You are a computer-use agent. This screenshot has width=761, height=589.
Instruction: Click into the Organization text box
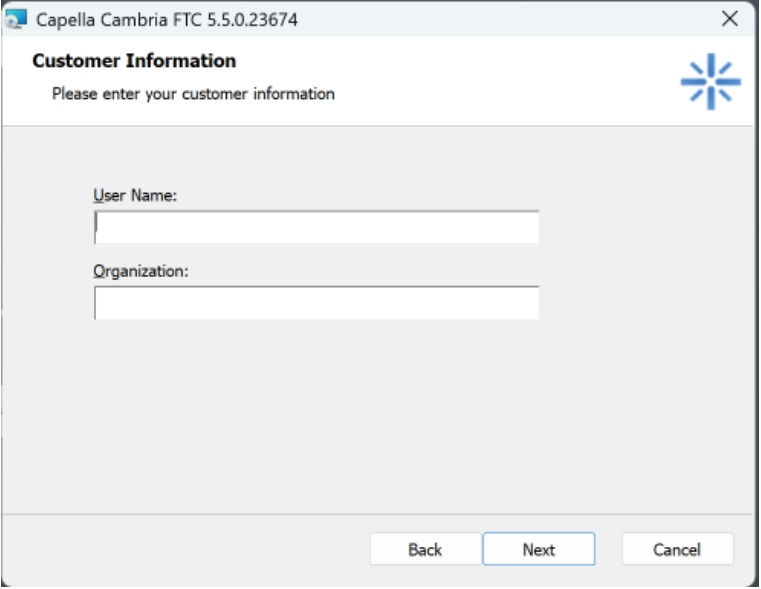(x=316, y=303)
